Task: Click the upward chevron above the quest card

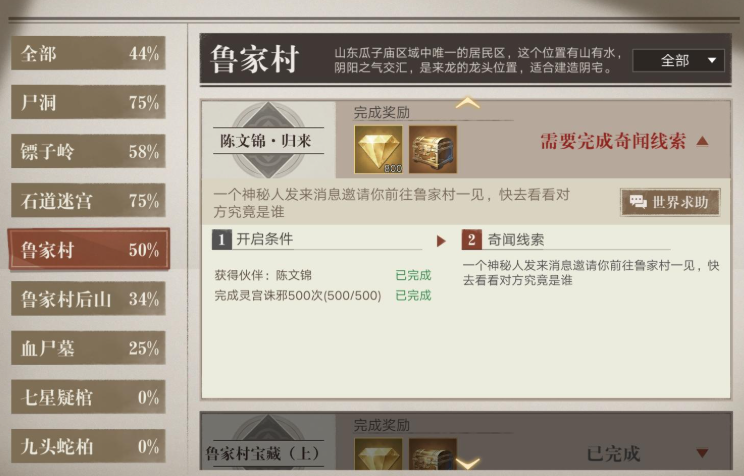Action: [x=468, y=103]
